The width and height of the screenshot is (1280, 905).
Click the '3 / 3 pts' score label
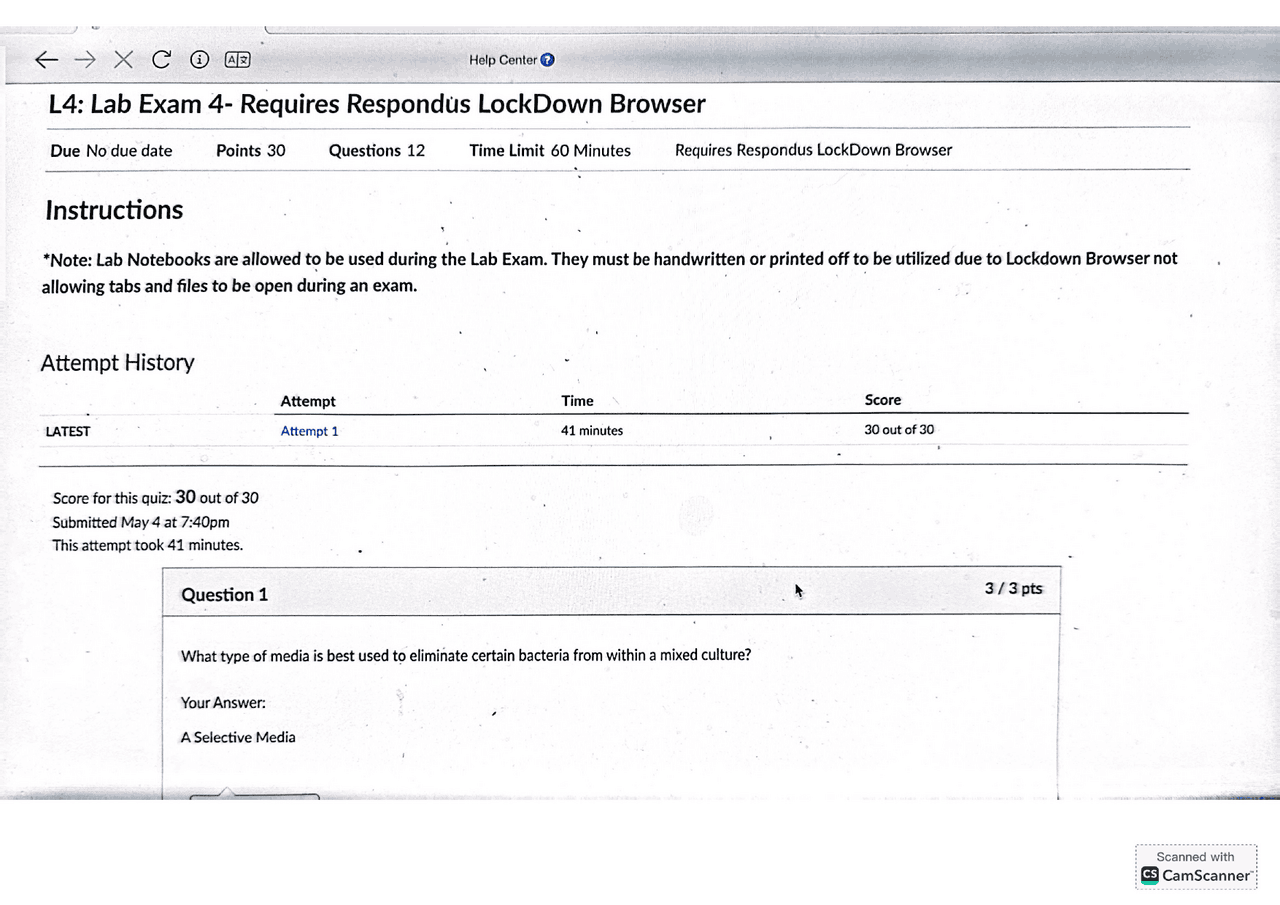[x=1013, y=588]
